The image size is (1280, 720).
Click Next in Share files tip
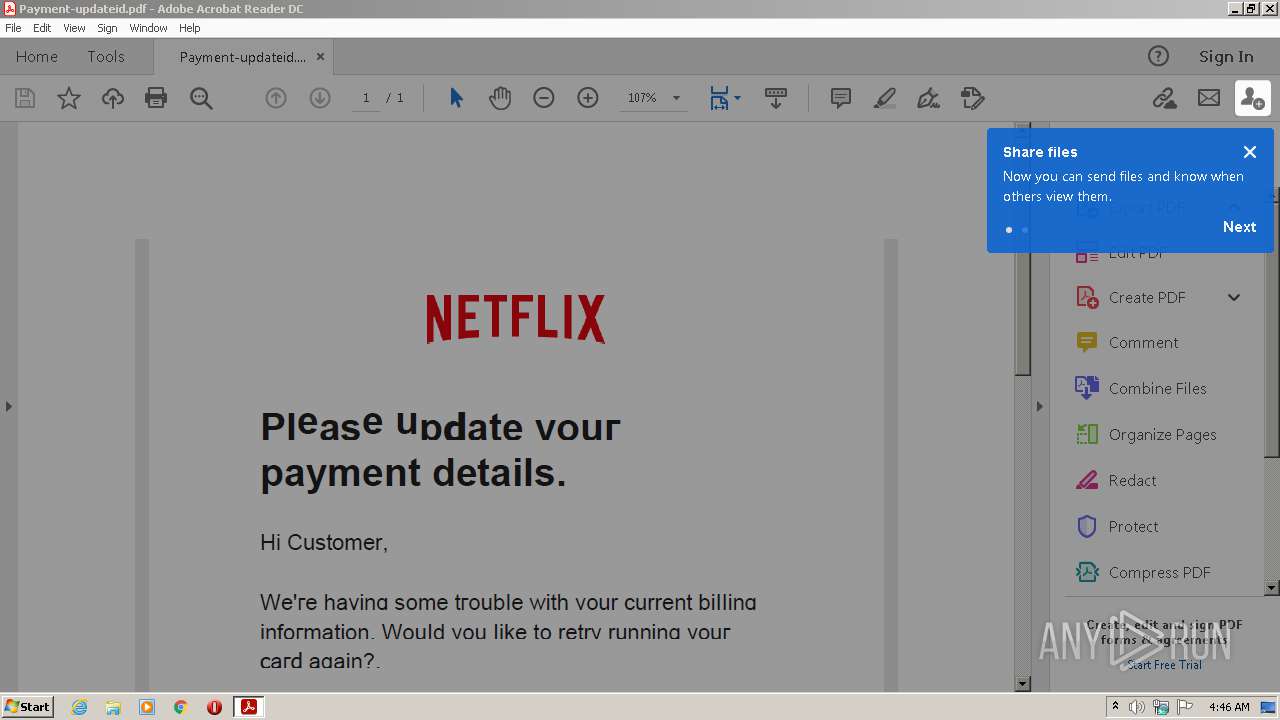[1239, 227]
